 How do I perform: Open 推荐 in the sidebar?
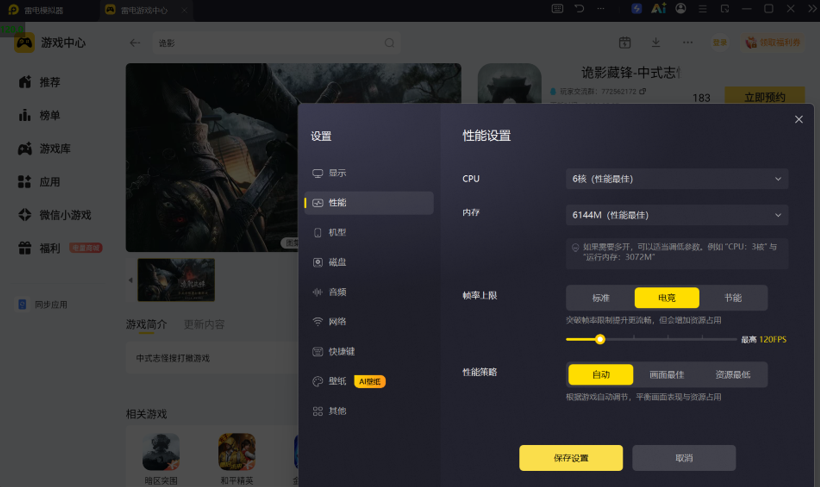39,82
